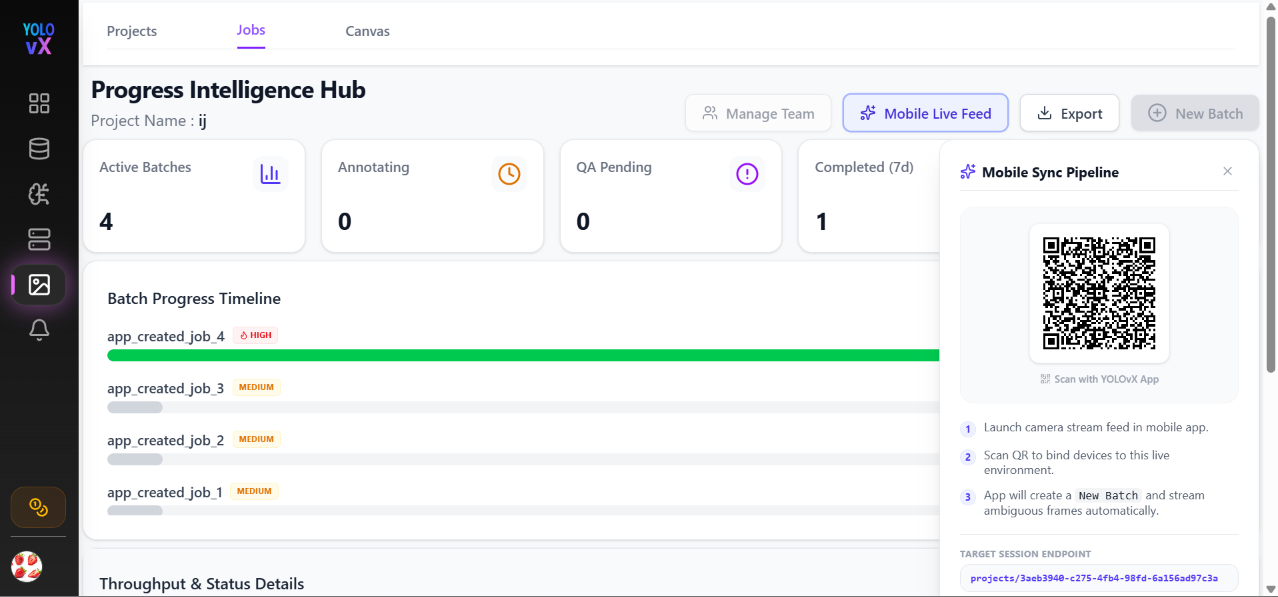Image resolution: width=1278 pixels, height=597 pixels.
Task: Click the app_created_job_3 label
Action: pyautogui.click(x=166, y=388)
